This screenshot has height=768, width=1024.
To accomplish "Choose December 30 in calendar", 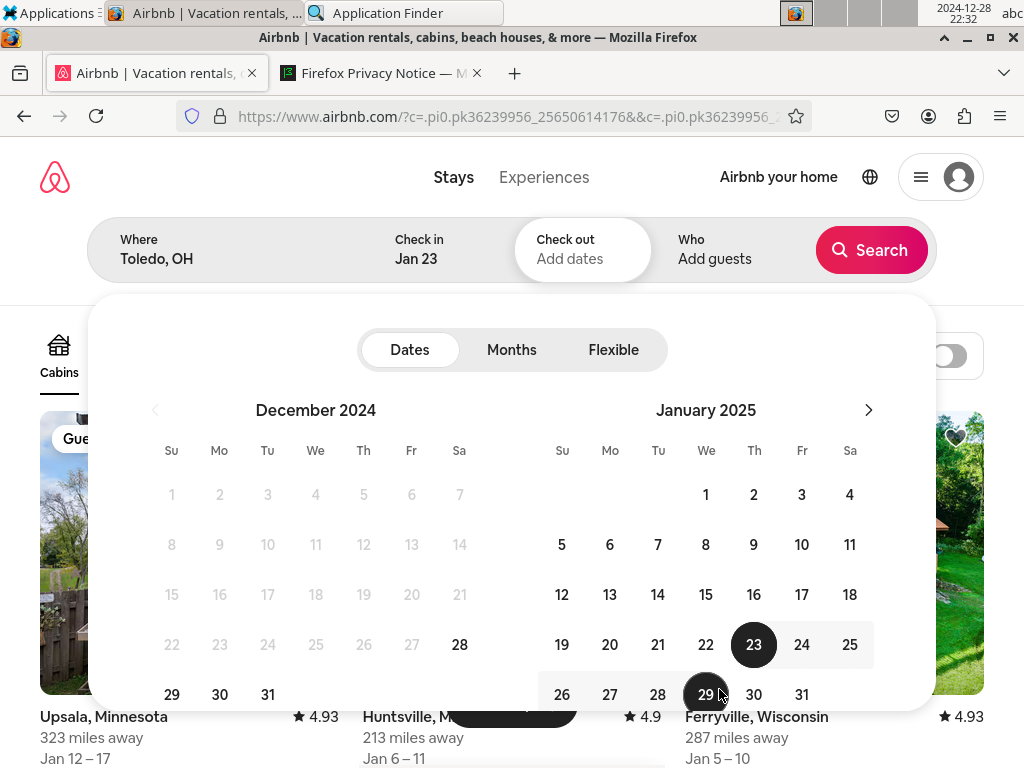I will 220,694.
